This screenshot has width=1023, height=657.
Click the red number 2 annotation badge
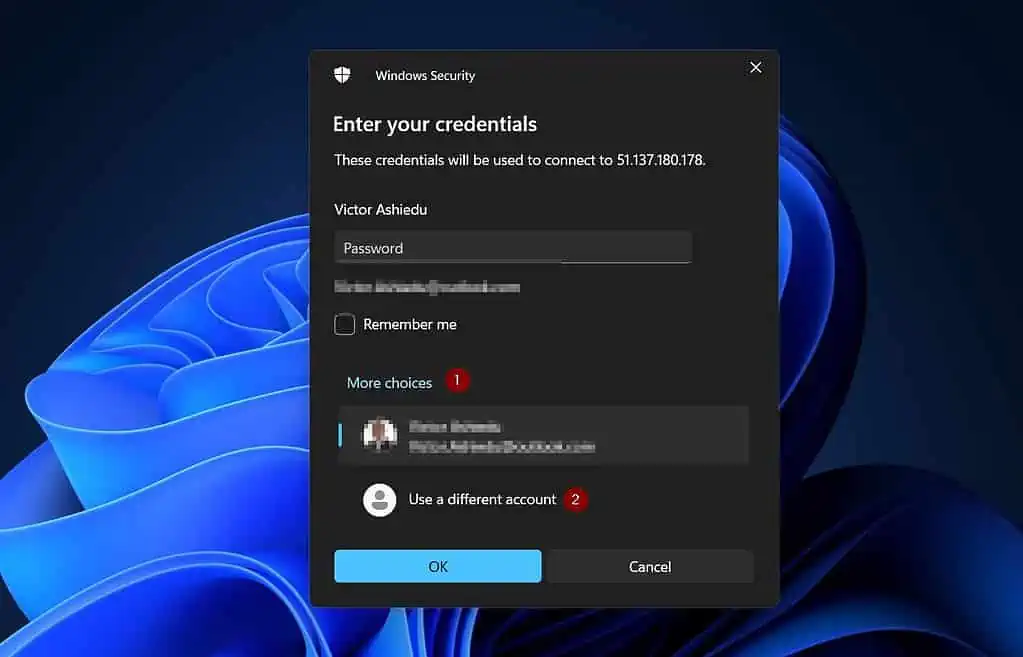click(x=575, y=498)
